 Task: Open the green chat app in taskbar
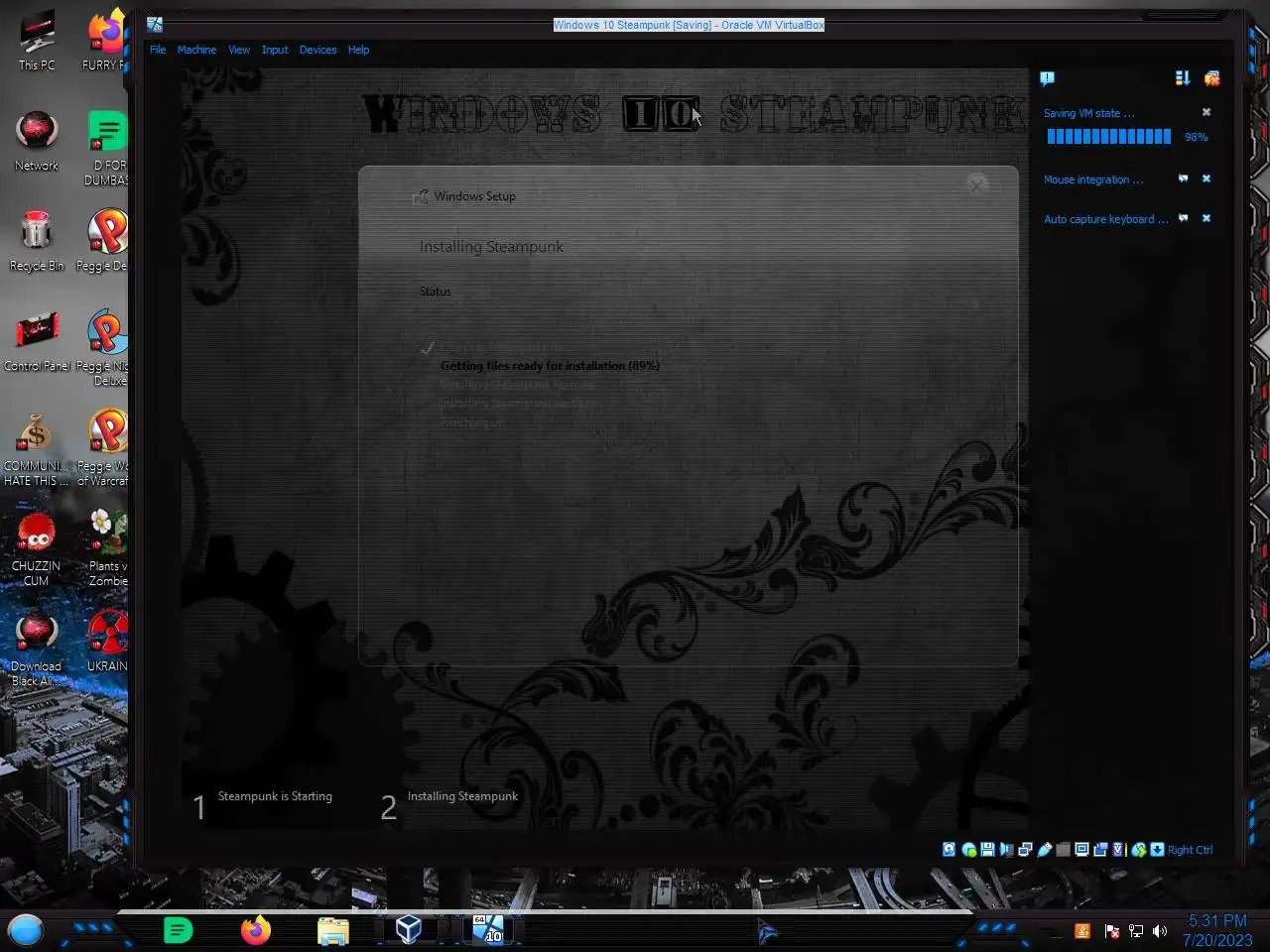[x=178, y=930]
